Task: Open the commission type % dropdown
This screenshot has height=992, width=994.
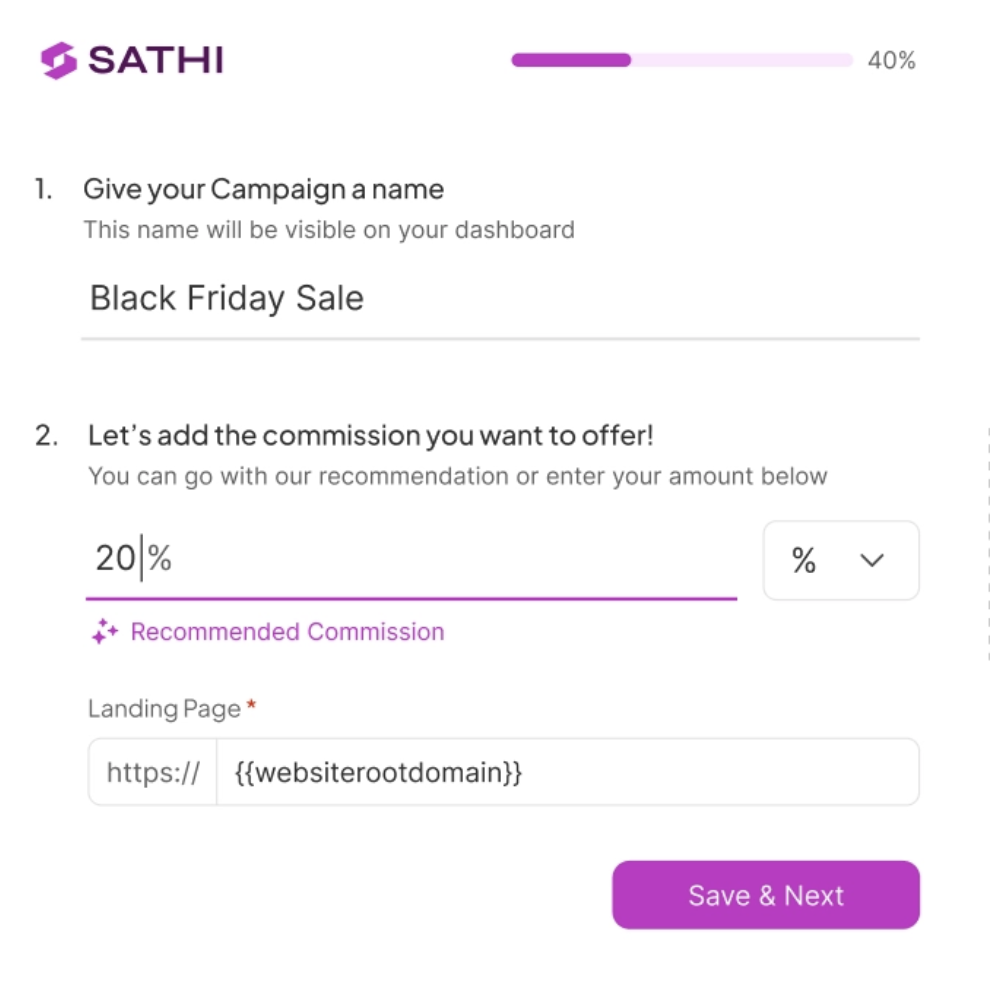Action: coord(840,560)
